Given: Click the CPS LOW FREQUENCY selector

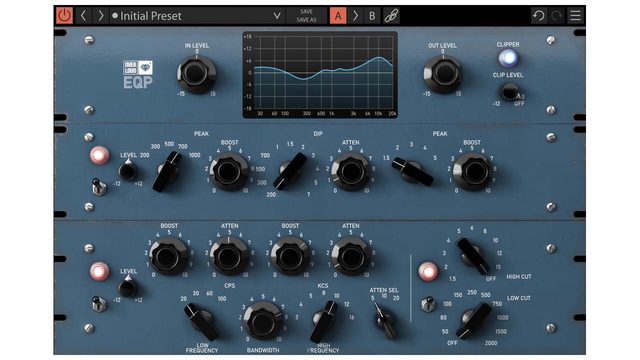Looking at the screenshot, I should [x=201, y=322].
